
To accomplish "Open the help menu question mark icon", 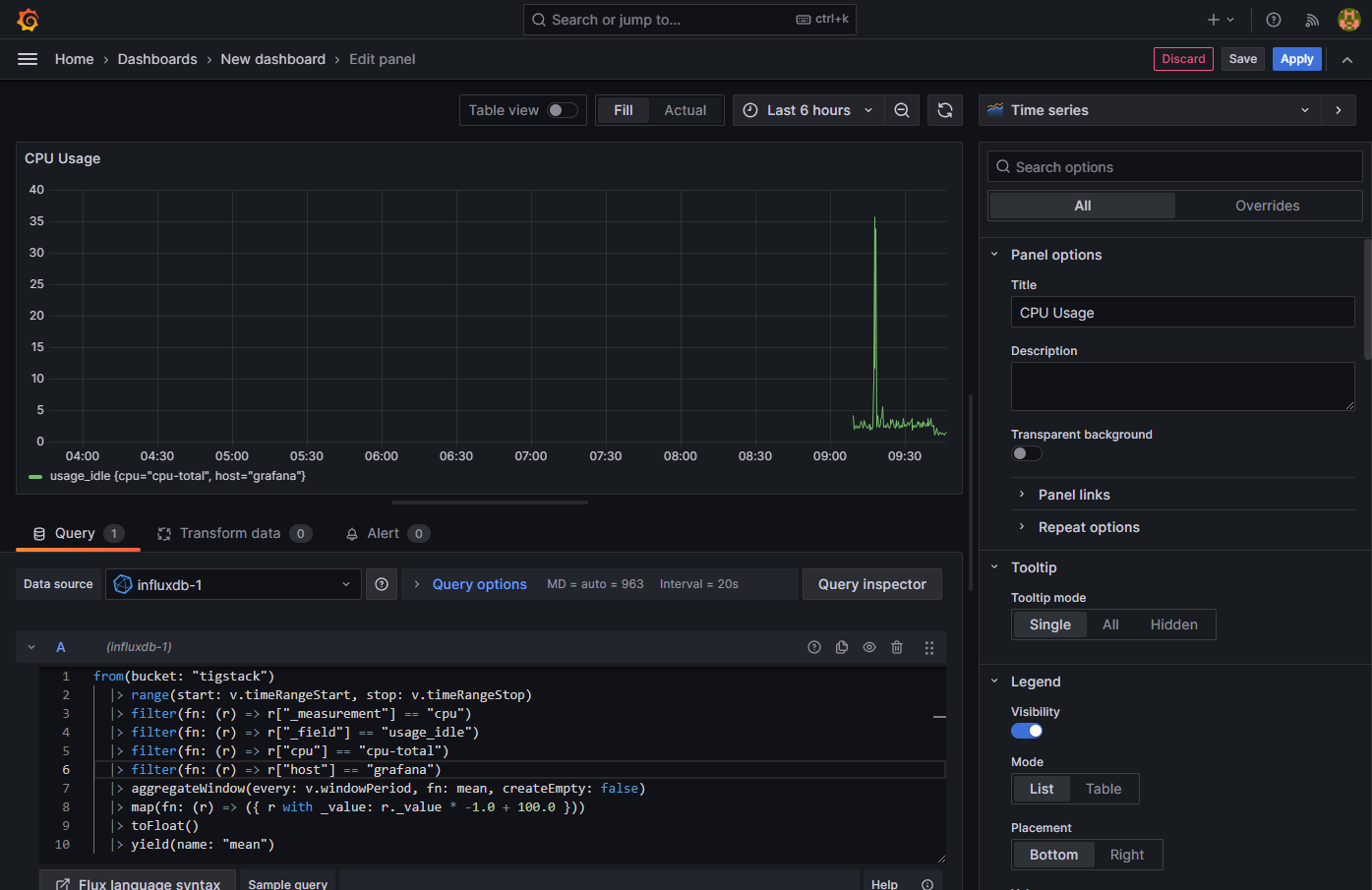I will click(x=1273, y=20).
